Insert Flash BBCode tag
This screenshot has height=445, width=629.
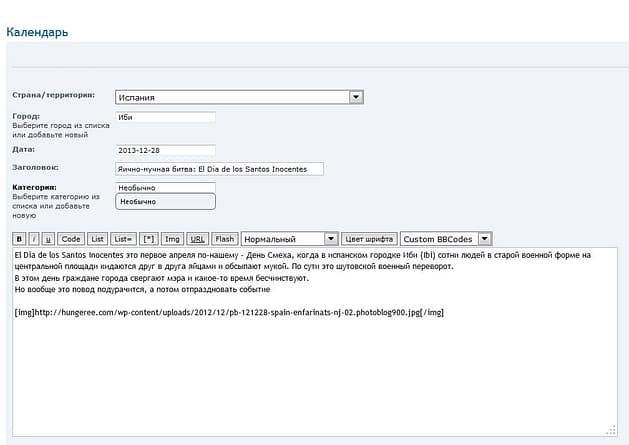click(x=225, y=239)
